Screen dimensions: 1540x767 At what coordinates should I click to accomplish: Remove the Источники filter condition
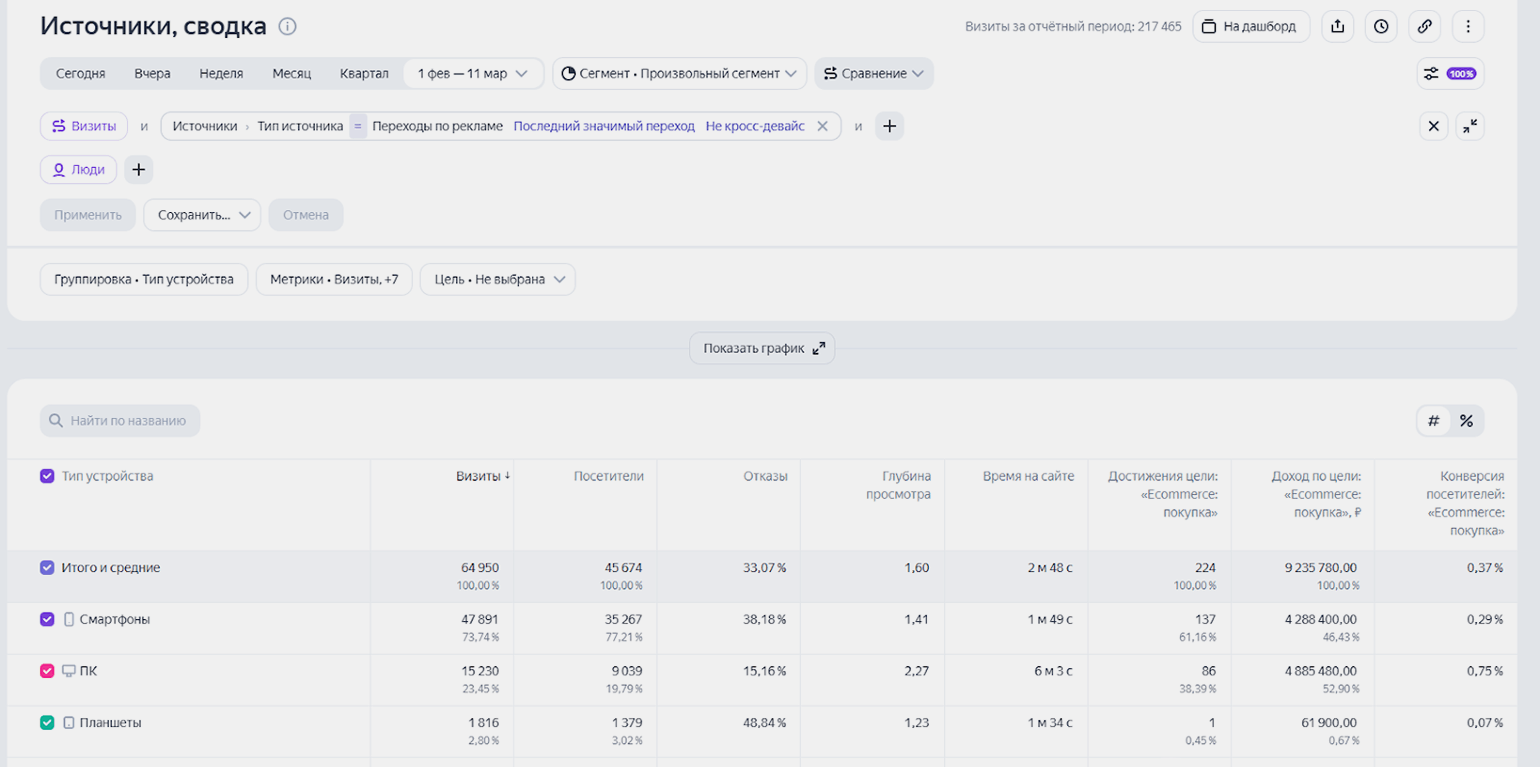pos(822,126)
